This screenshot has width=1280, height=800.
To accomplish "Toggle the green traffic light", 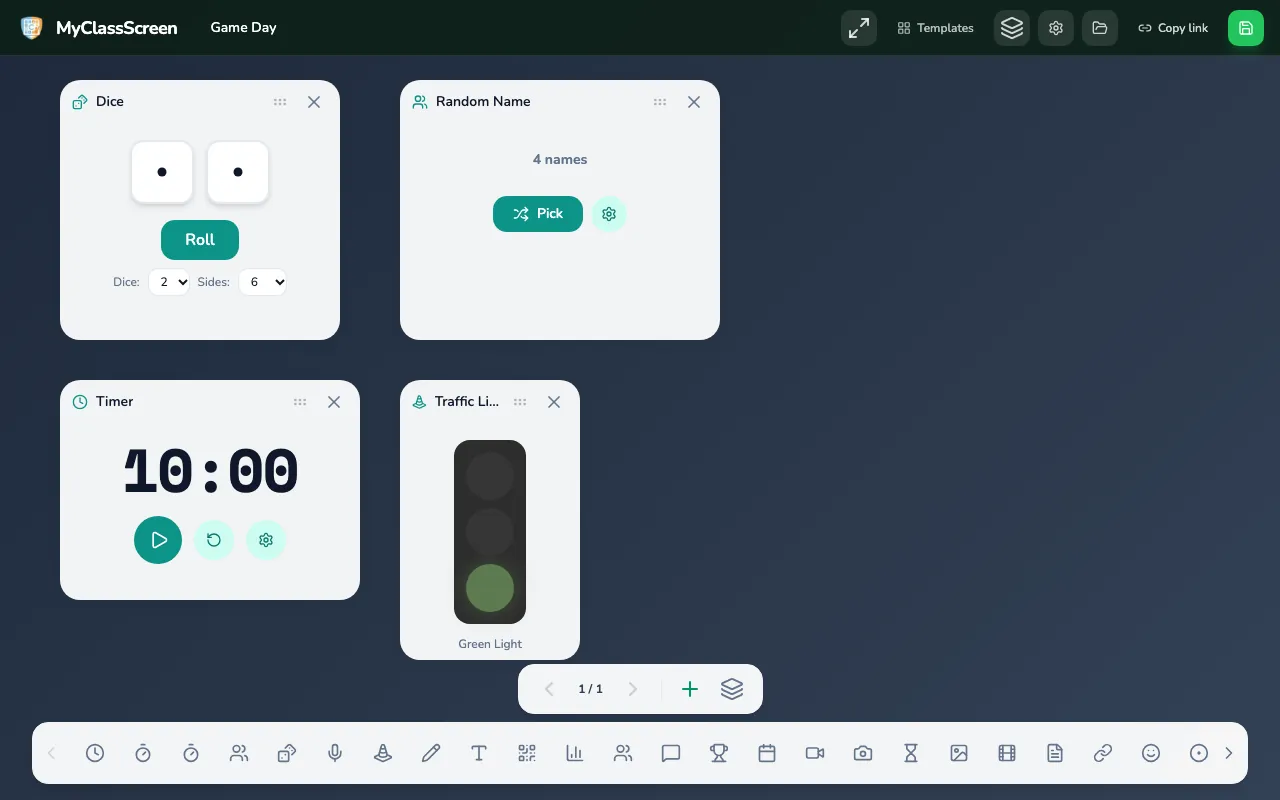I will click(490, 588).
